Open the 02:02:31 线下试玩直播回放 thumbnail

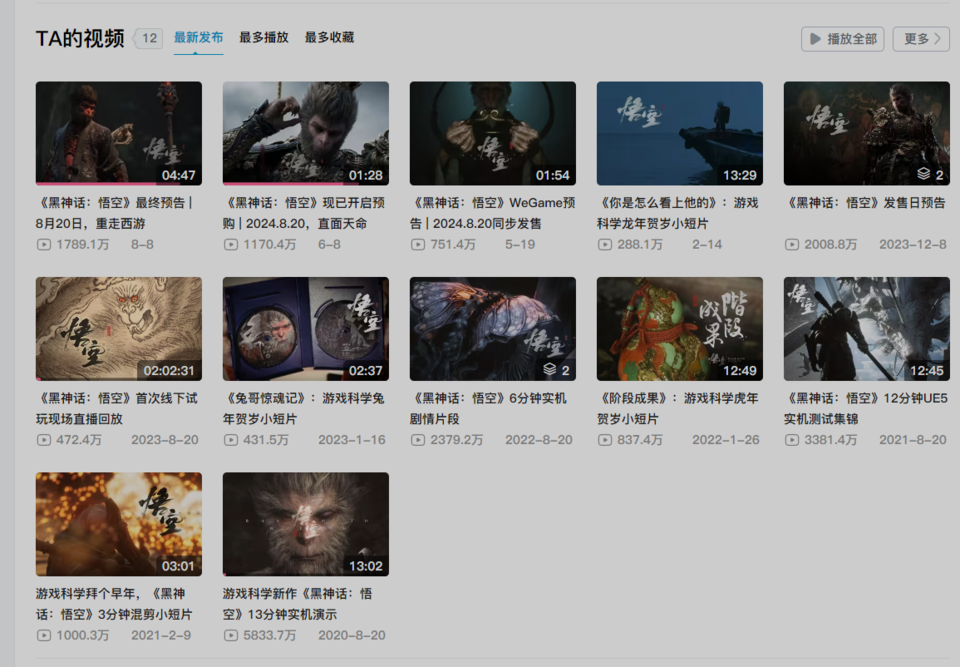[x=119, y=328]
